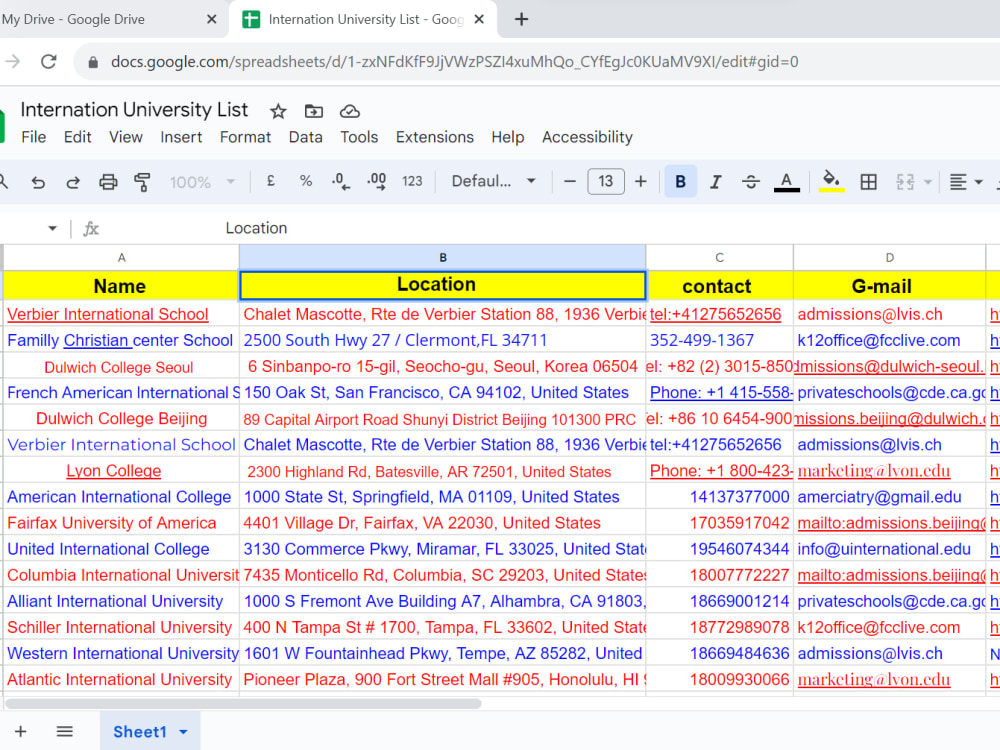Open the Format menu
The width and height of the screenshot is (1000, 750).
245,137
